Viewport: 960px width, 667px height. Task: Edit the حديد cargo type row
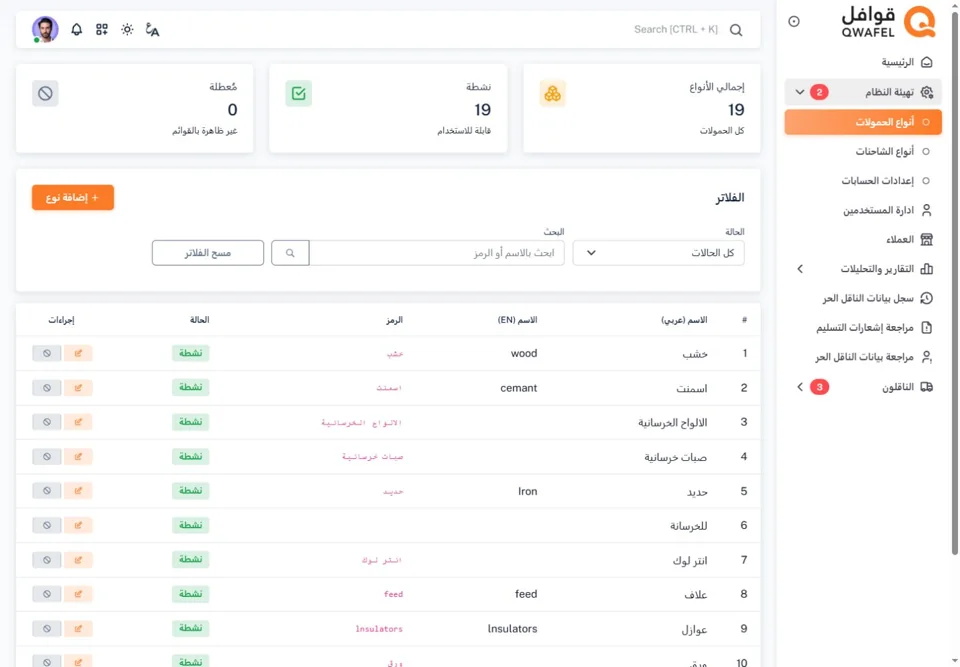(x=78, y=491)
